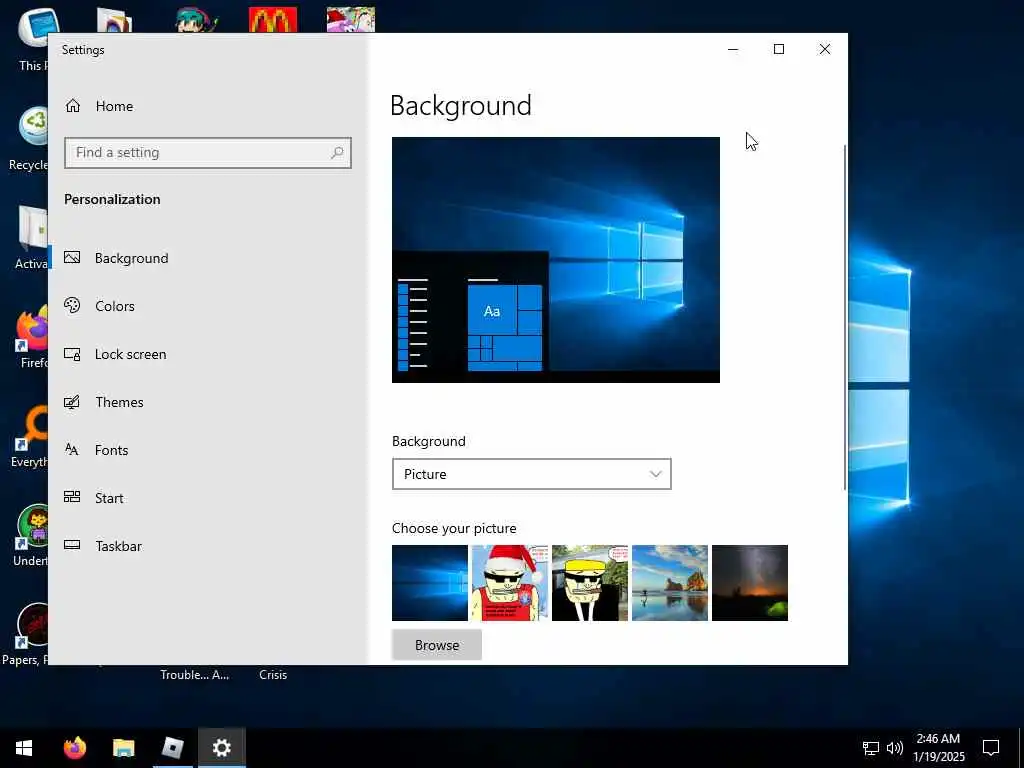Click the volume speaker icon
Image resolution: width=1024 pixels, height=768 pixels.
895,748
